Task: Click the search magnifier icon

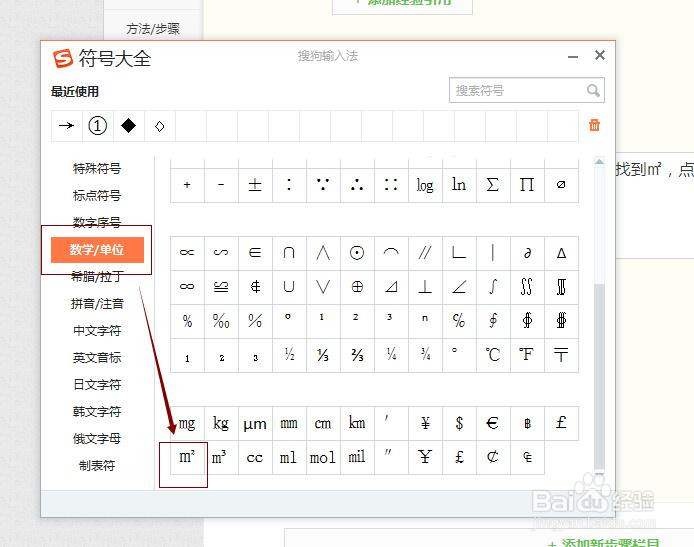Action: 593,90
